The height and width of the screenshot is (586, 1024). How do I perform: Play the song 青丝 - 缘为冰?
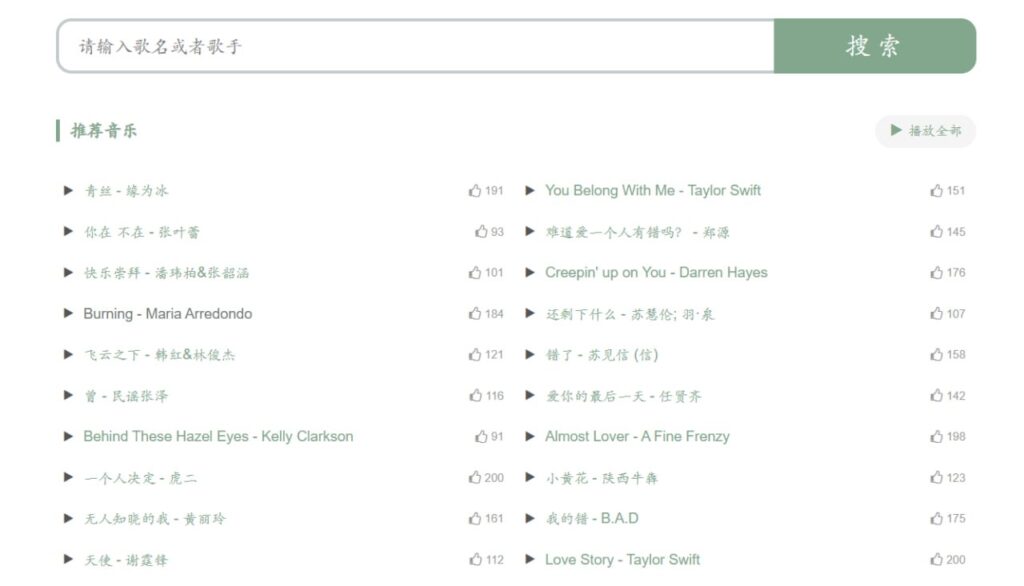point(69,191)
